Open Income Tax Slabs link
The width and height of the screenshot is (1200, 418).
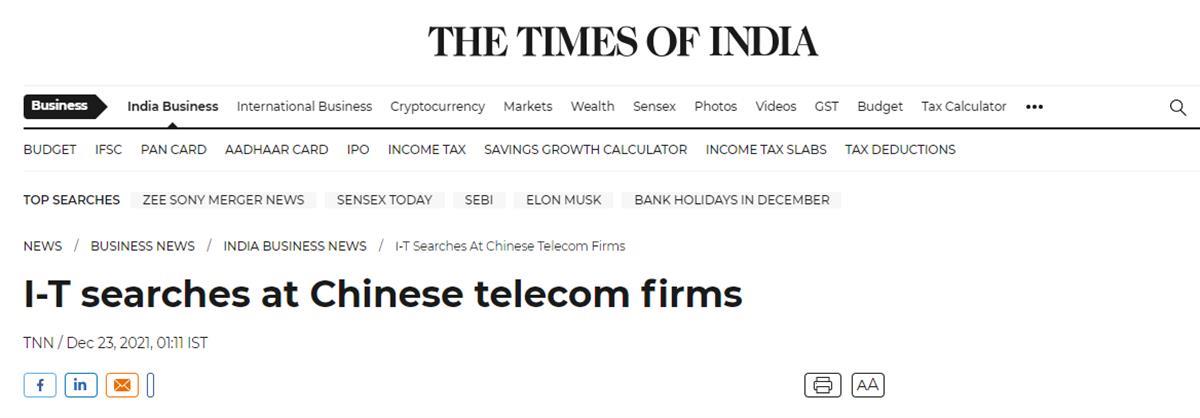(766, 149)
